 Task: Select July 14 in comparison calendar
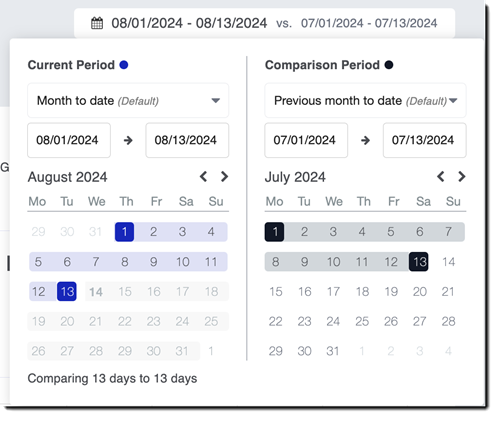pyautogui.click(x=448, y=262)
